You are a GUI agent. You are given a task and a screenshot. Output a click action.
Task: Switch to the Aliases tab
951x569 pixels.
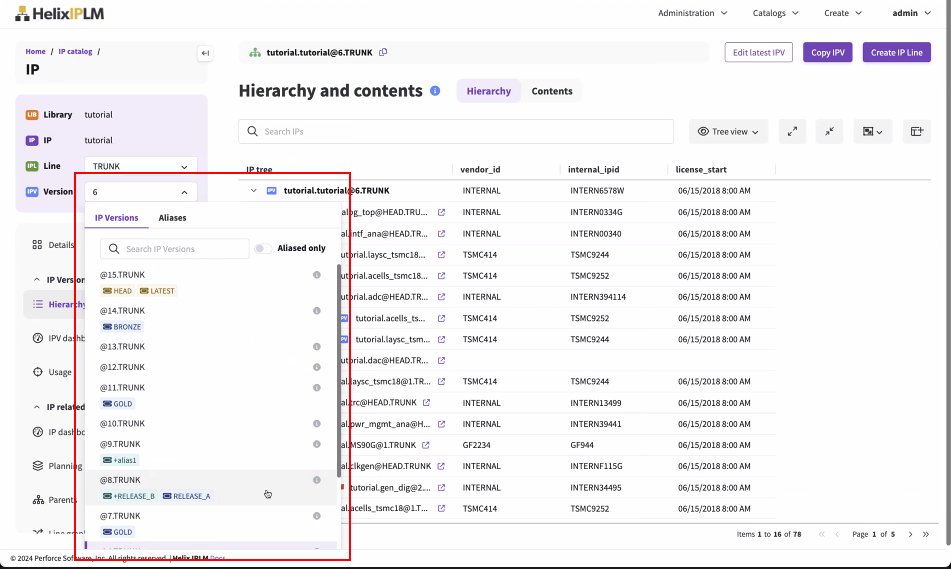point(172,218)
